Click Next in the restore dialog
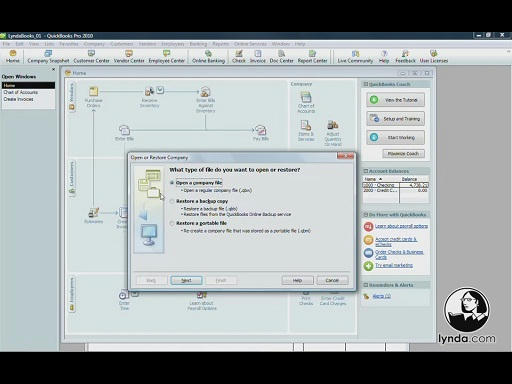 coord(186,280)
